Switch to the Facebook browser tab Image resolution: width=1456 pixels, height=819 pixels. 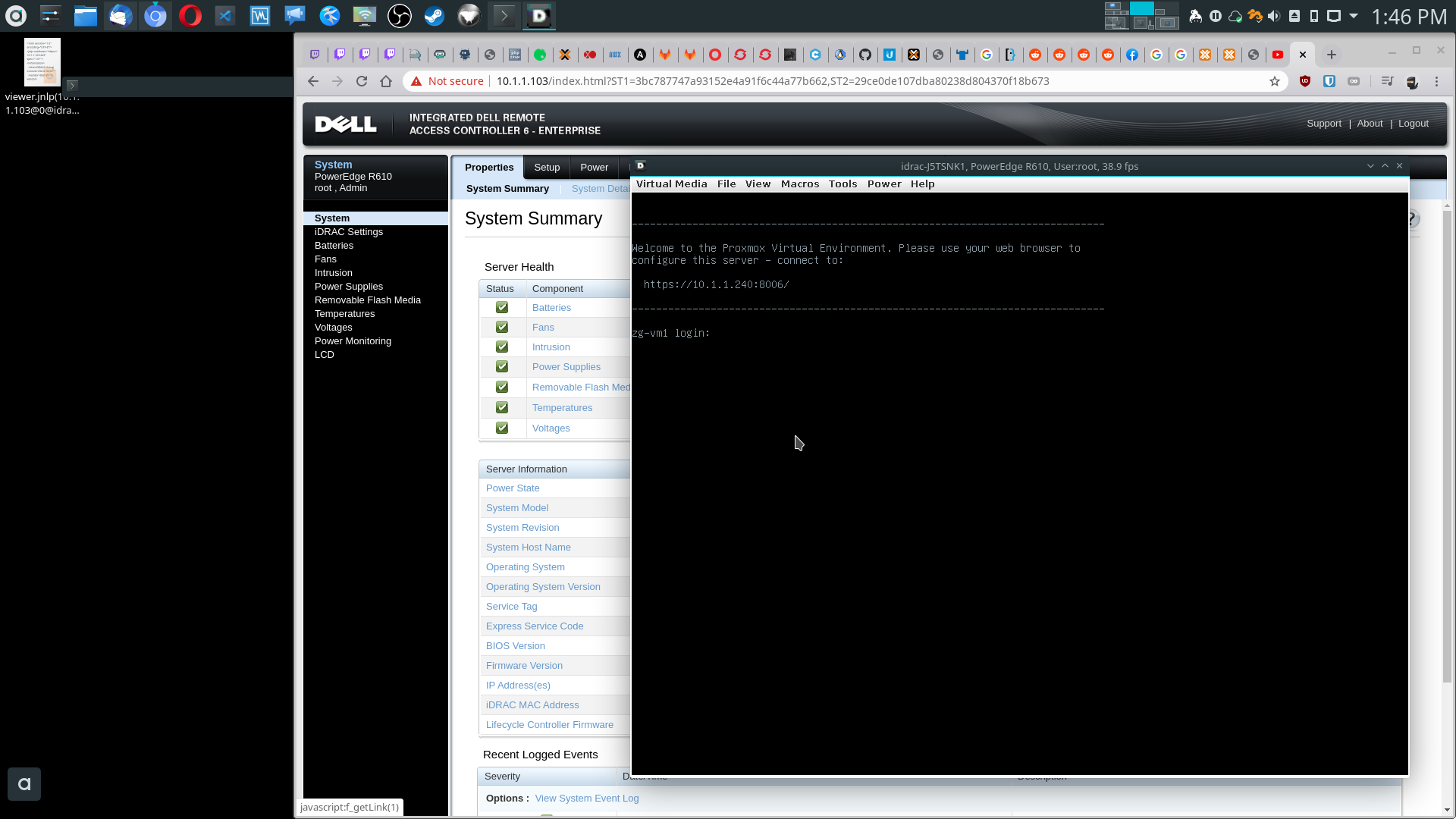point(1132,55)
